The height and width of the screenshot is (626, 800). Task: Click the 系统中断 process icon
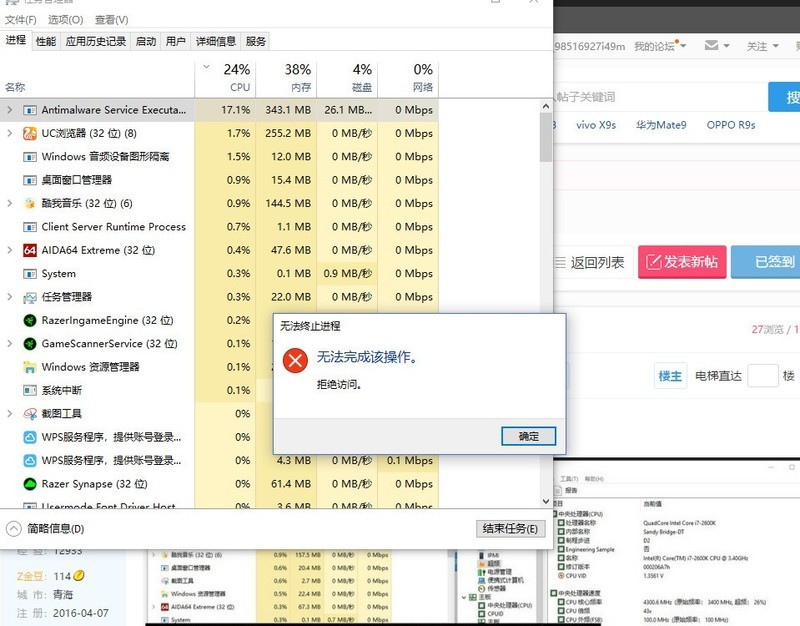[x=30, y=391]
